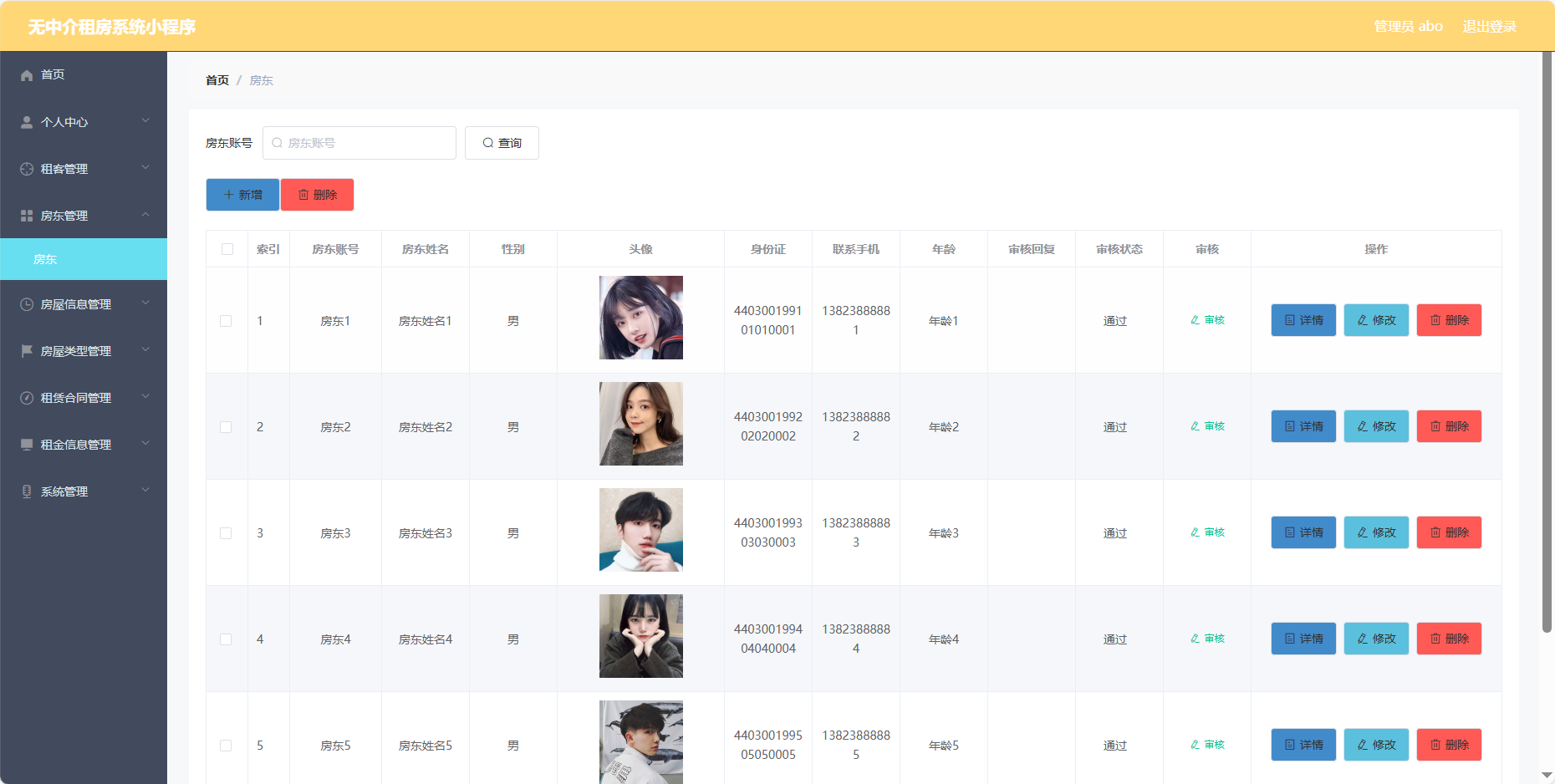Click 管理员 abo in header

click(x=1408, y=27)
